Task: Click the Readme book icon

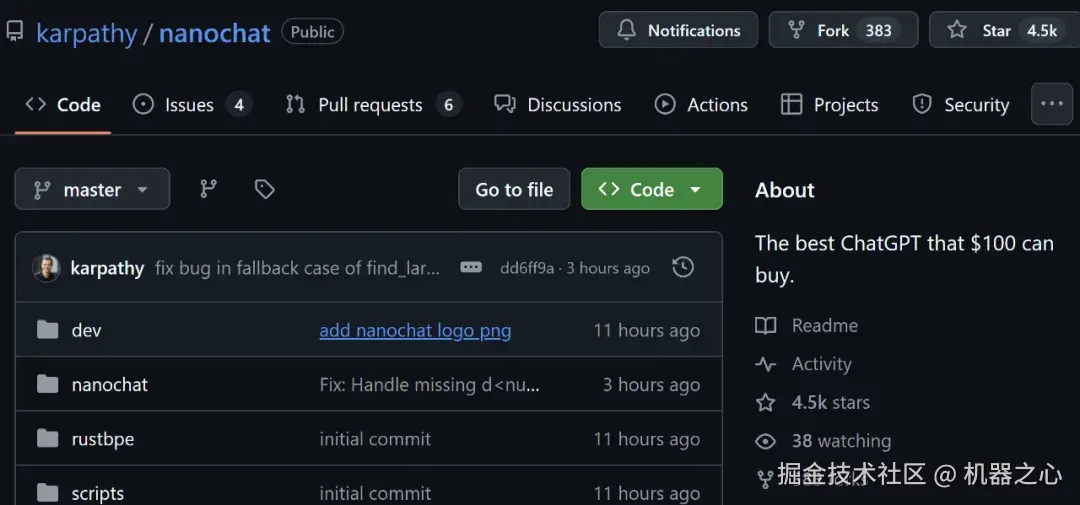Action: click(766, 326)
